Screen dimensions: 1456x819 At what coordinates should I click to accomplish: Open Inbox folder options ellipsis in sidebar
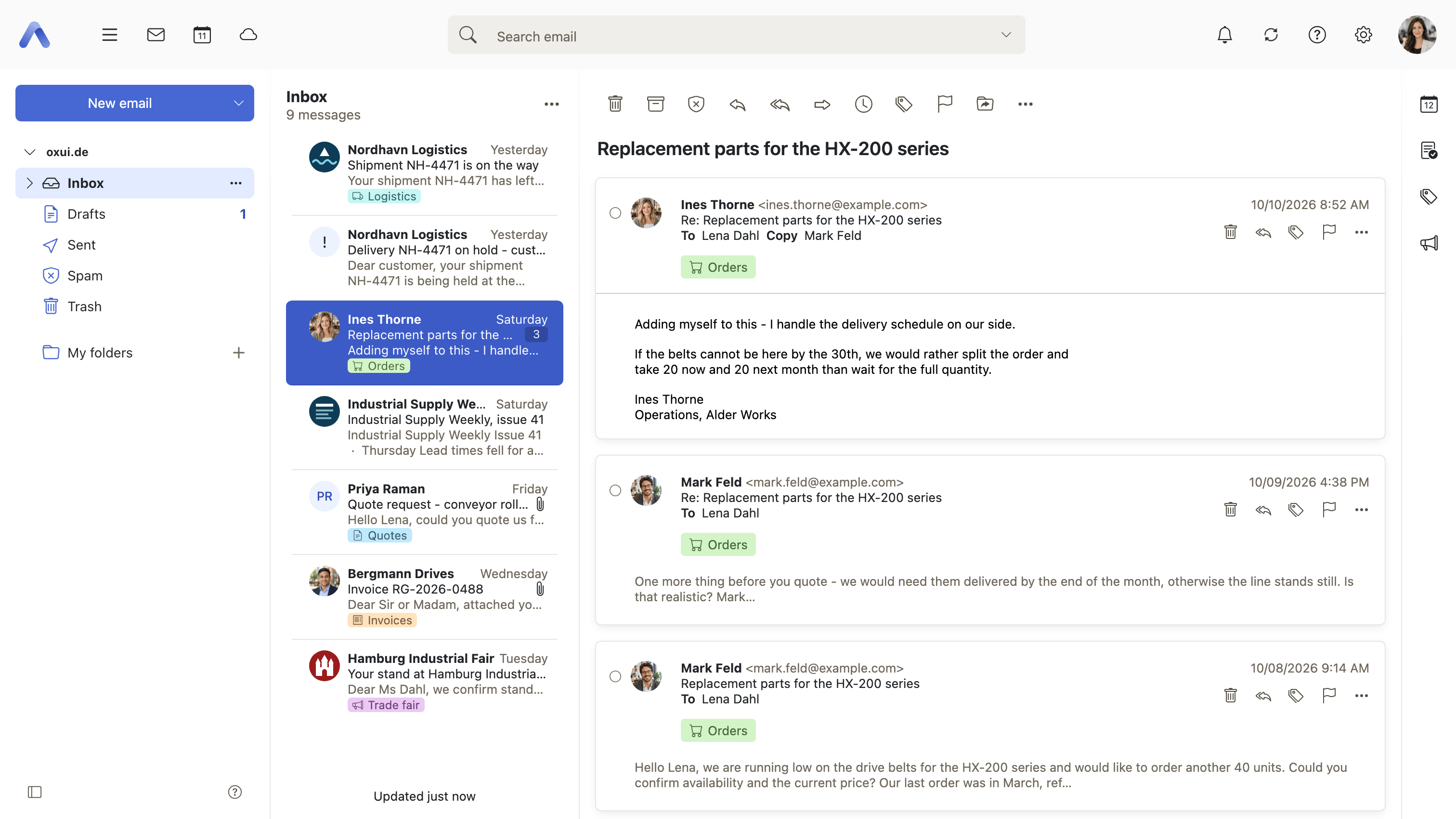click(x=236, y=183)
